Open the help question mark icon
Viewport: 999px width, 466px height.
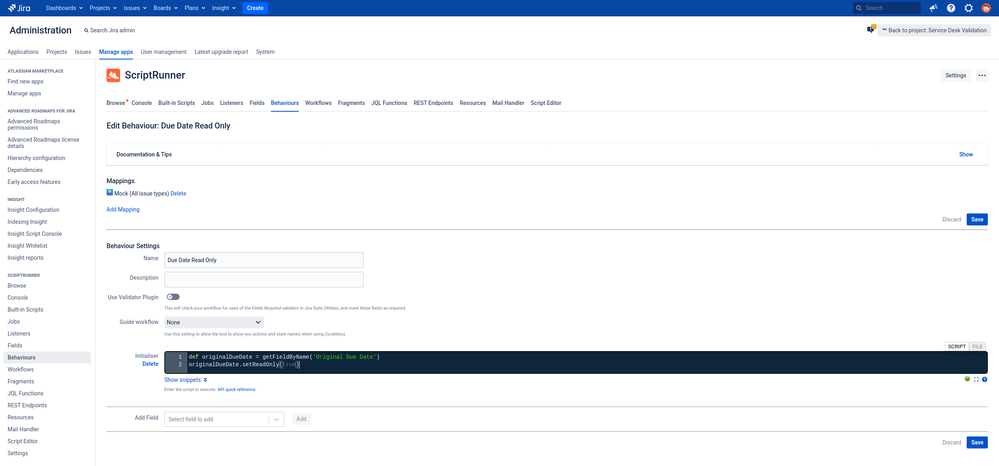[951, 8]
